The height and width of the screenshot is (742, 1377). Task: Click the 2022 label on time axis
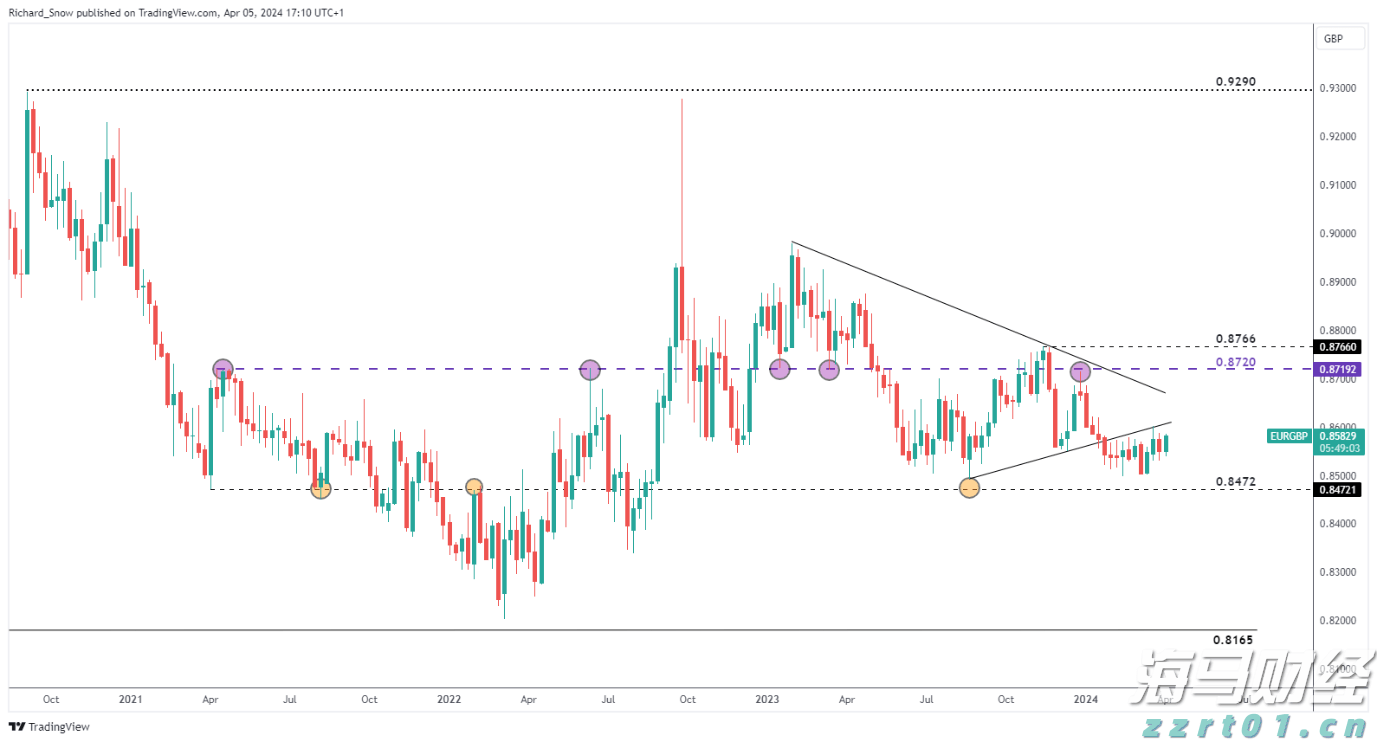click(450, 700)
